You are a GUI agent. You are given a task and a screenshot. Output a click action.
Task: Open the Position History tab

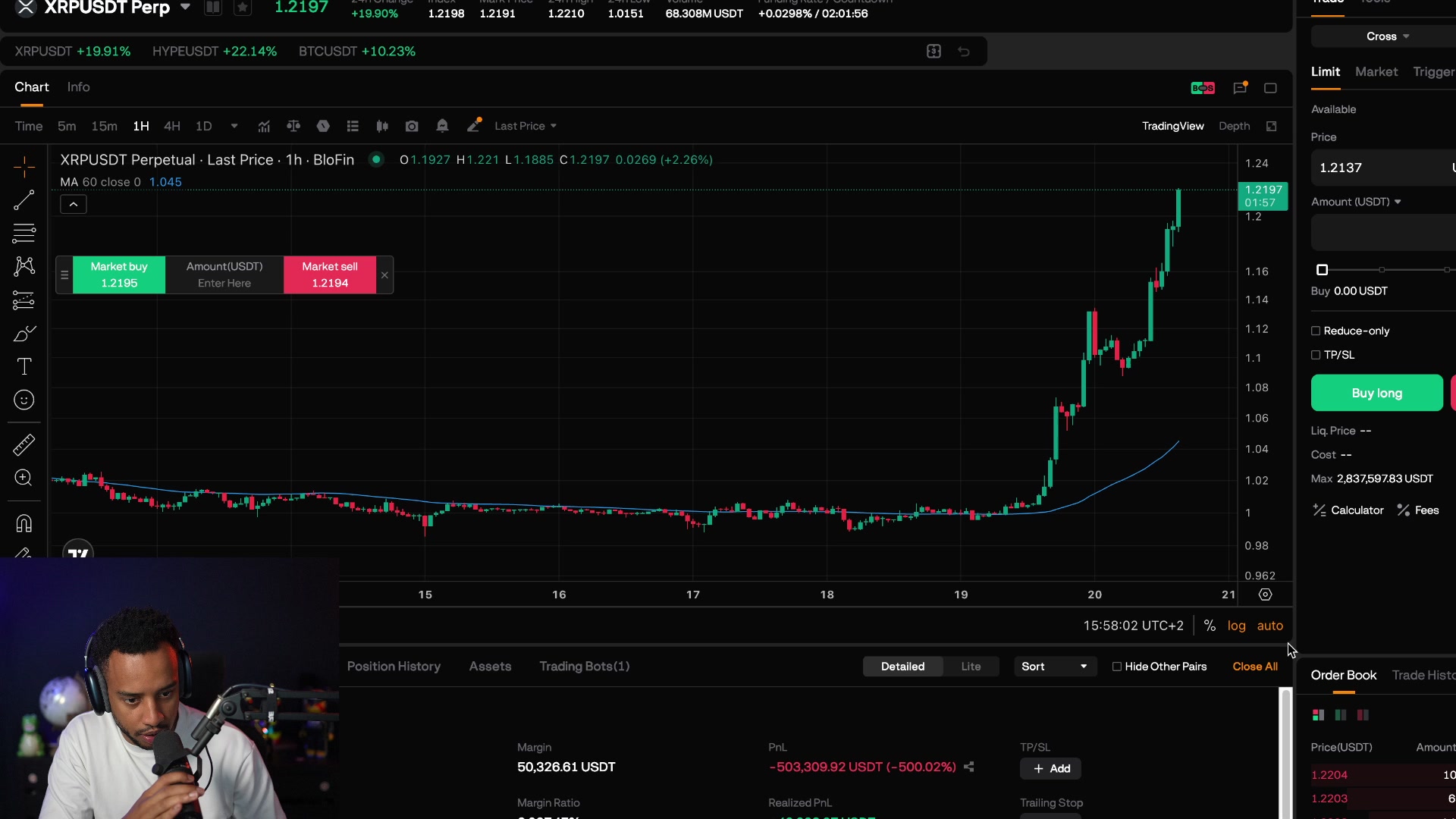pos(394,667)
